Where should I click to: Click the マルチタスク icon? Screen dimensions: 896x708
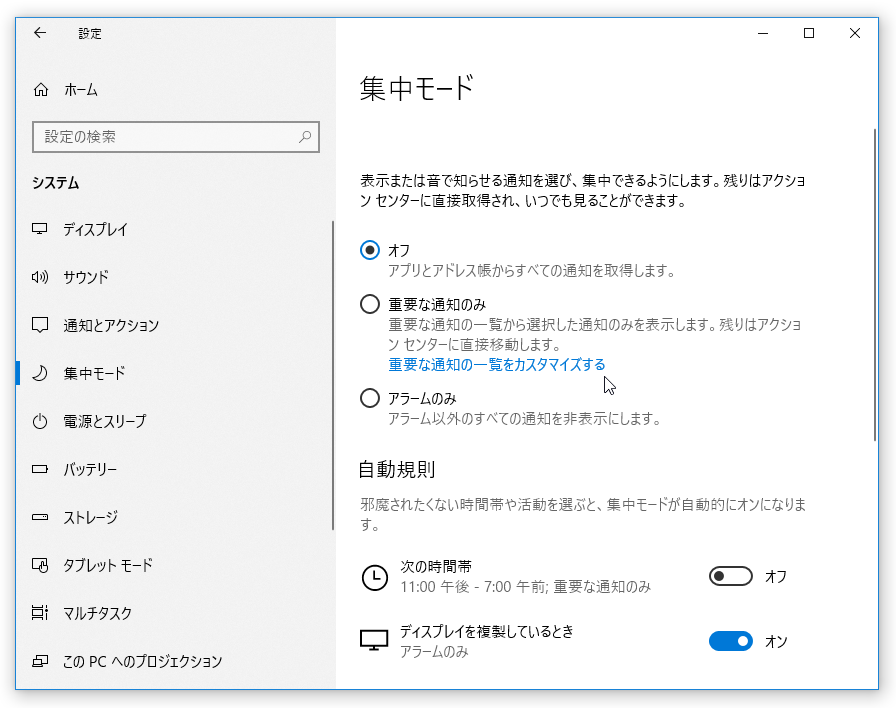pos(39,613)
